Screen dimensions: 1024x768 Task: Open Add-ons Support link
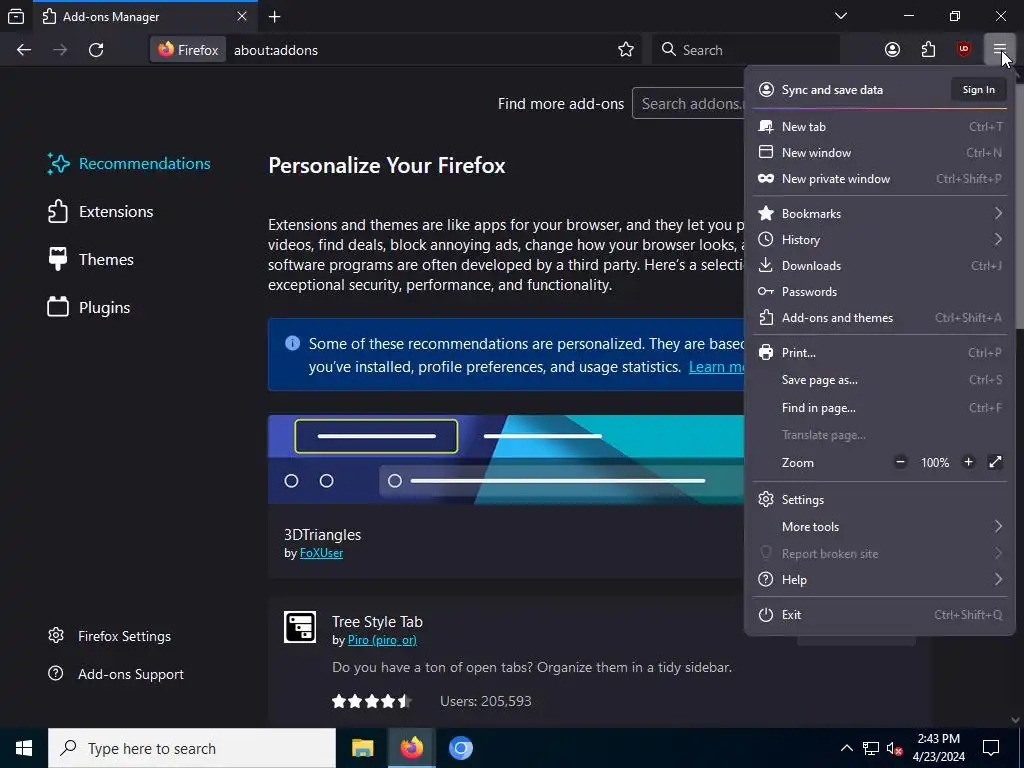pos(116,674)
